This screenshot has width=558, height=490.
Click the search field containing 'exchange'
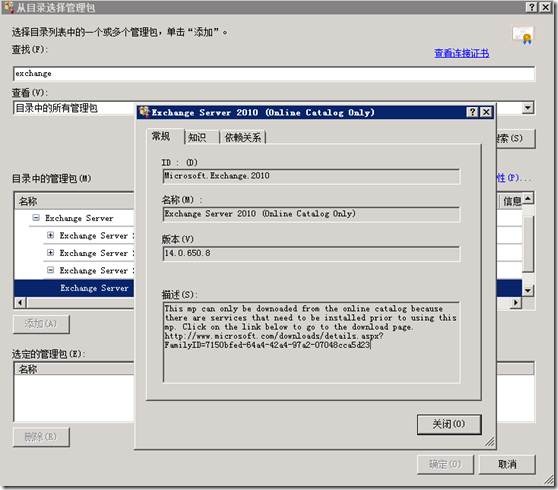click(x=274, y=74)
